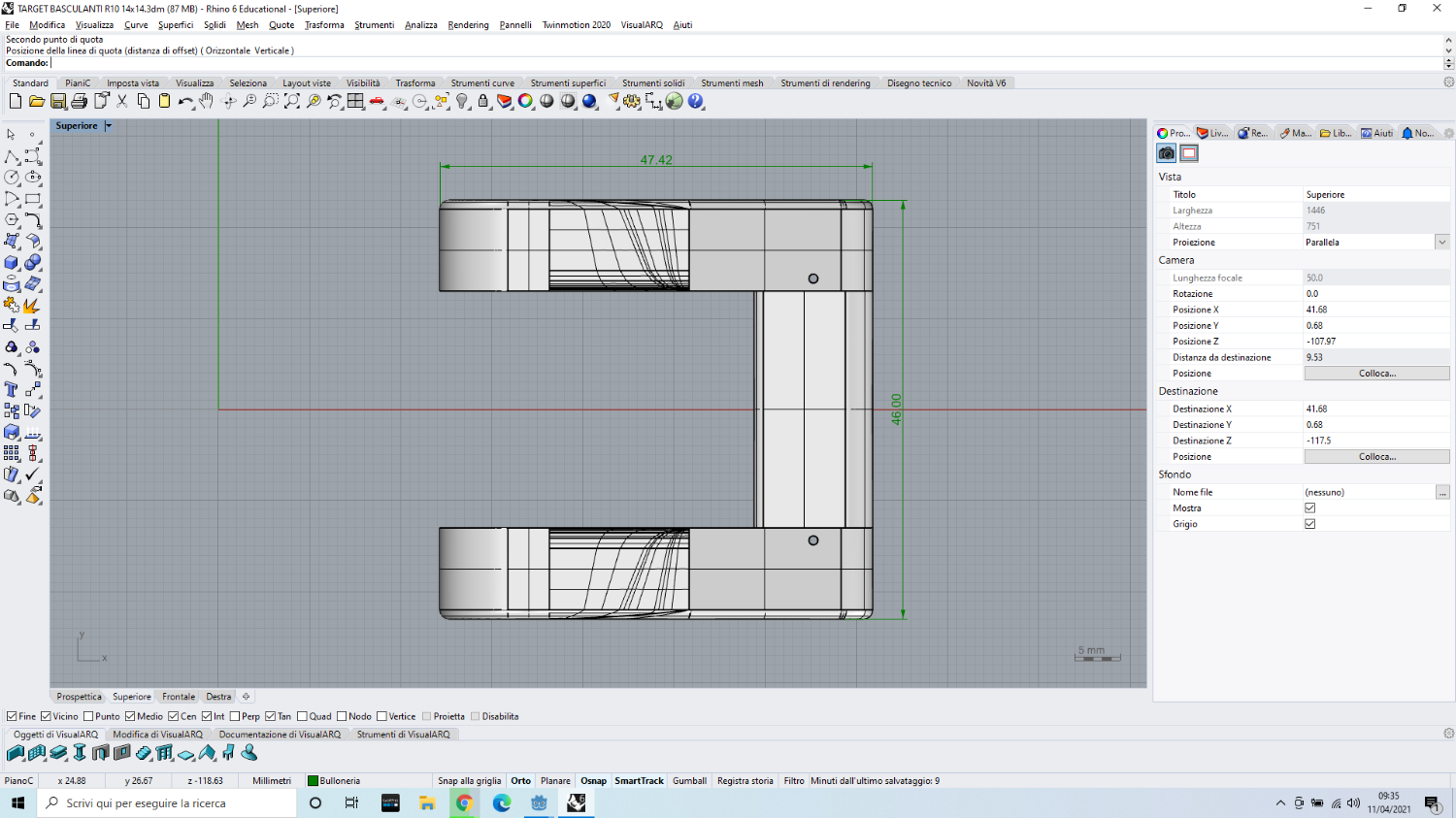Click the blue Help question mark icon
The width and height of the screenshot is (1456, 818).
tap(696, 101)
